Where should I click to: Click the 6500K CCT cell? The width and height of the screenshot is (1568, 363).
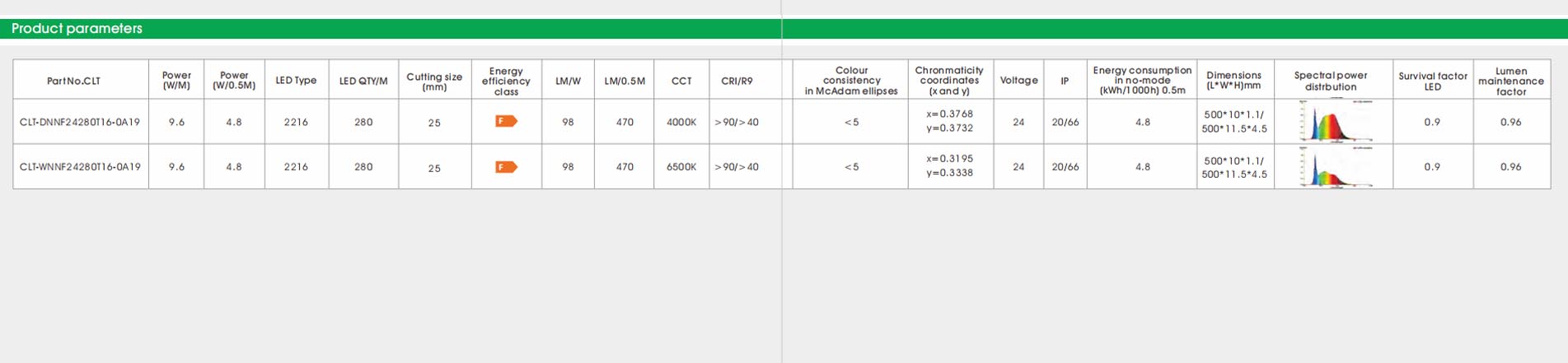point(681,166)
